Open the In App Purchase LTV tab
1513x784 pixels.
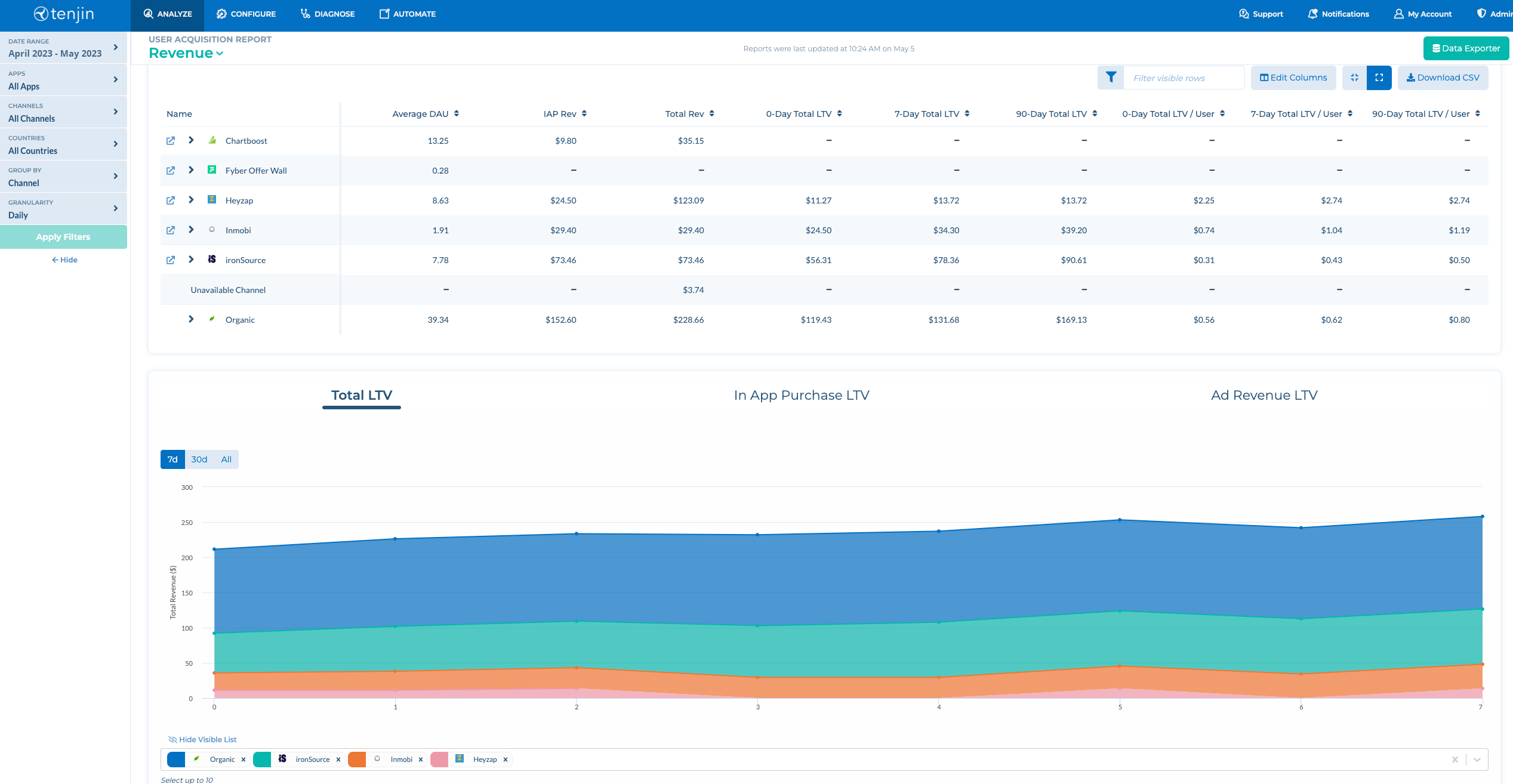click(801, 395)
